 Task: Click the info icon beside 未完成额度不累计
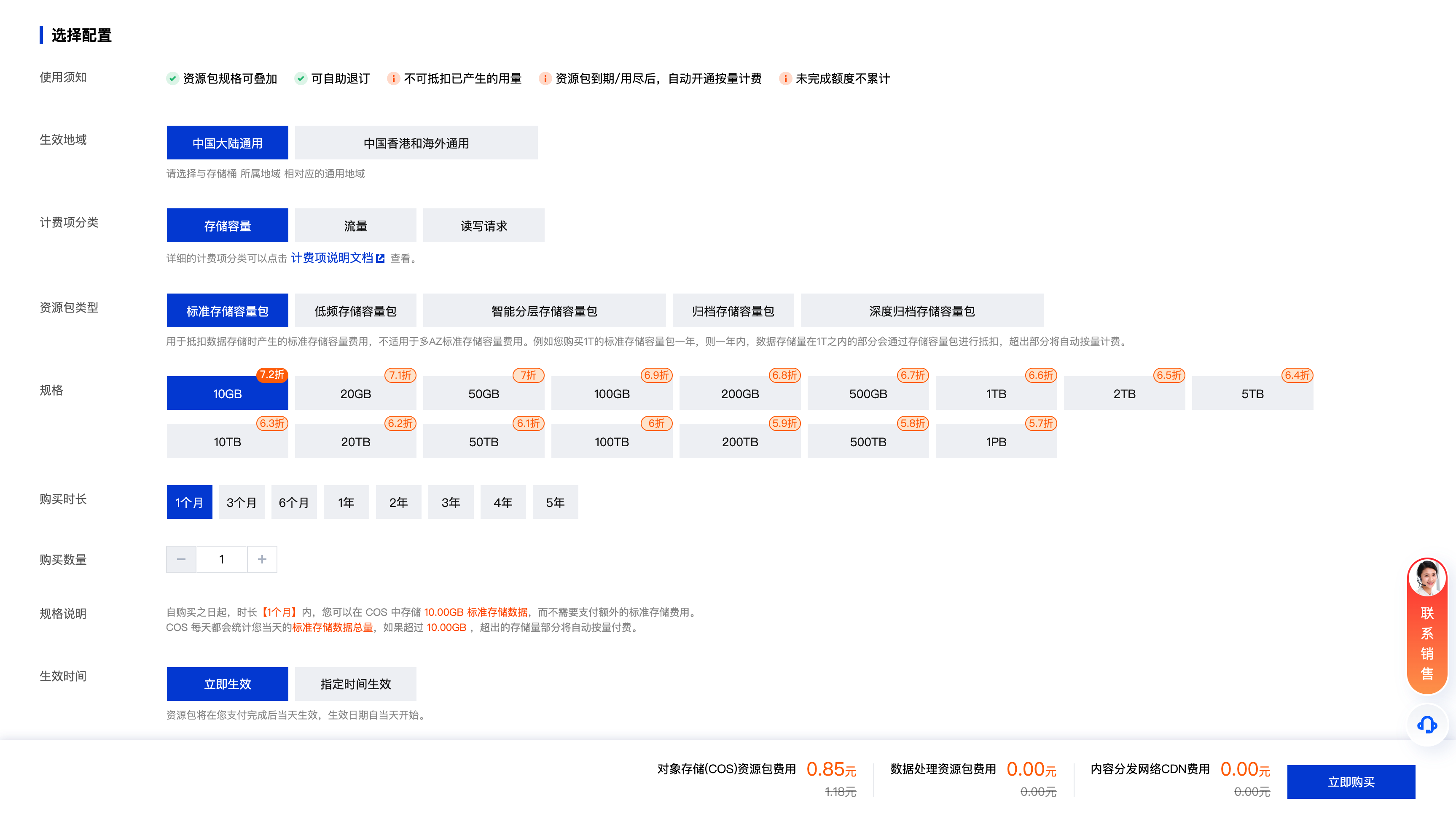pos(785,78)
